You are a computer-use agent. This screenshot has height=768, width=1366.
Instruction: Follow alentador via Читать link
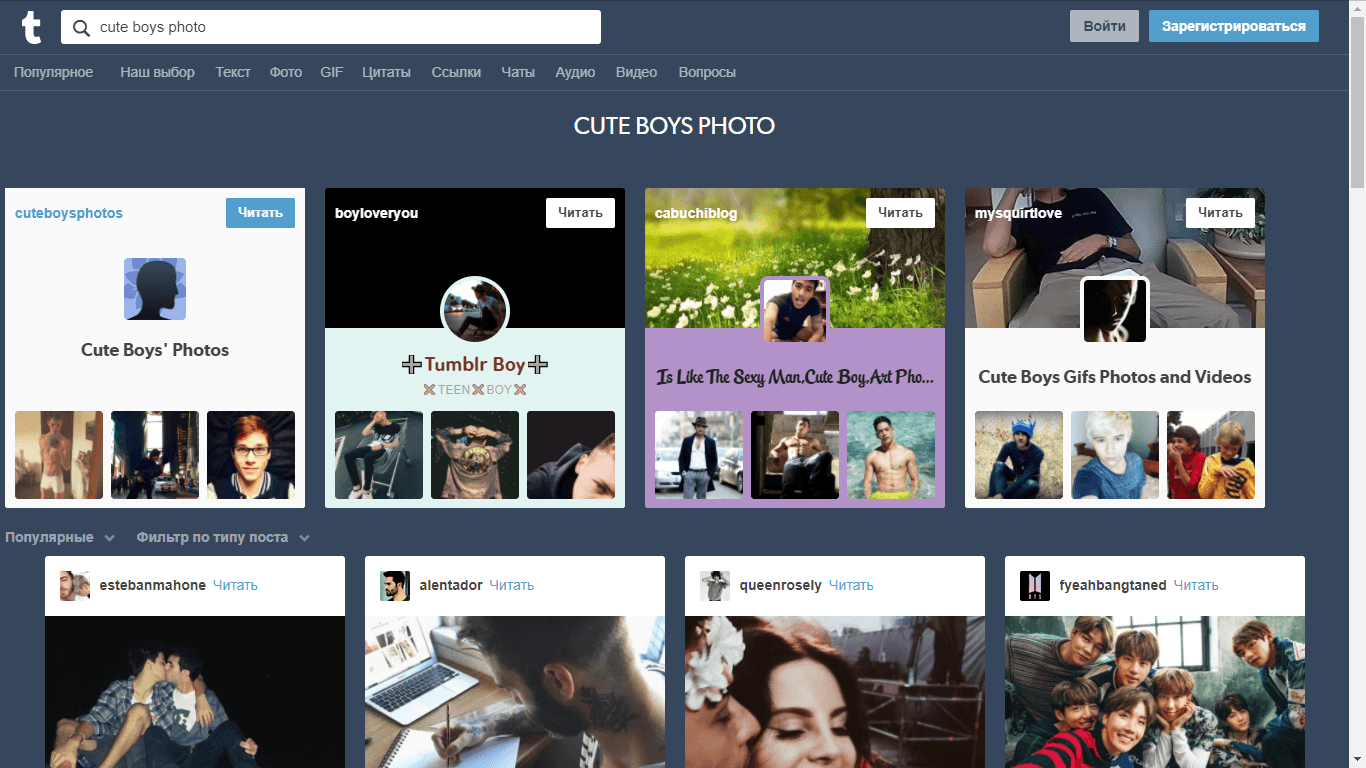pyautogui.click(x=511, y=586)
